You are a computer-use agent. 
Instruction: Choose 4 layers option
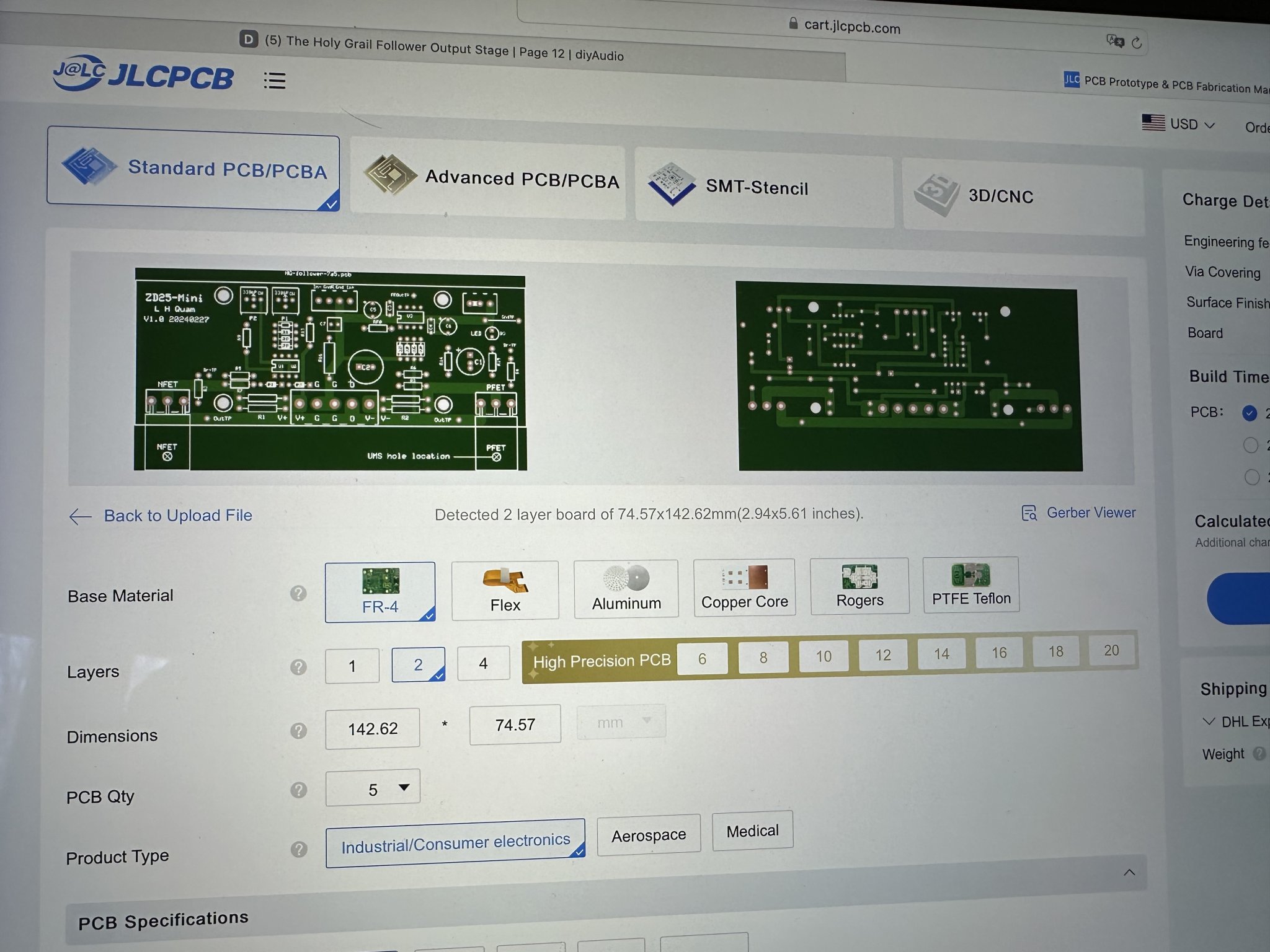click(483, 663)
